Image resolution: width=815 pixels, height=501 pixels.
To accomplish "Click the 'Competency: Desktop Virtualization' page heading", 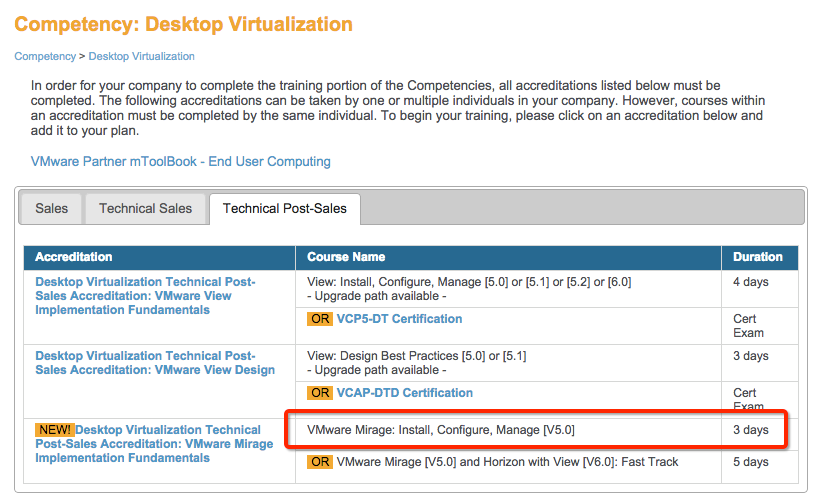I will (183, 24).
